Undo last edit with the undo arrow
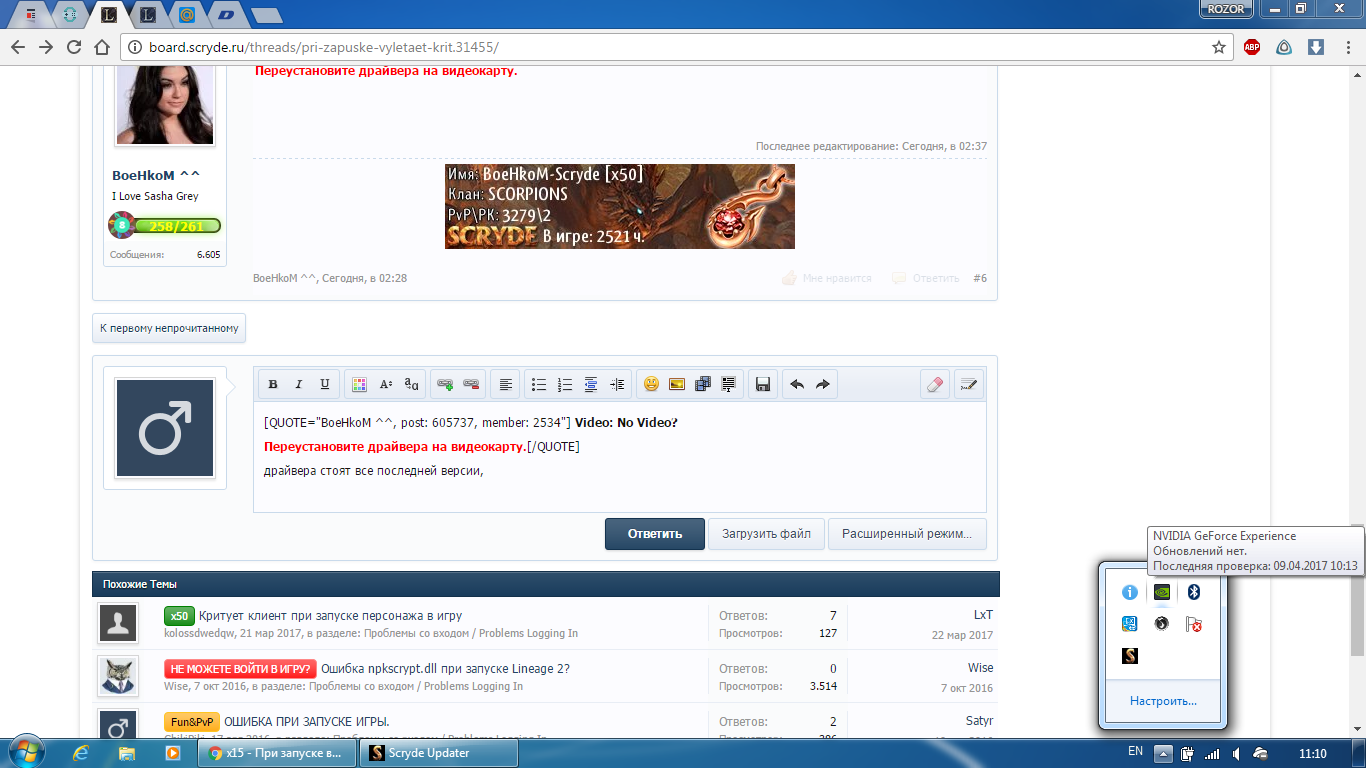Image resolution: width=1366 pixels, height=768 pixels. (x=797, y=384)
